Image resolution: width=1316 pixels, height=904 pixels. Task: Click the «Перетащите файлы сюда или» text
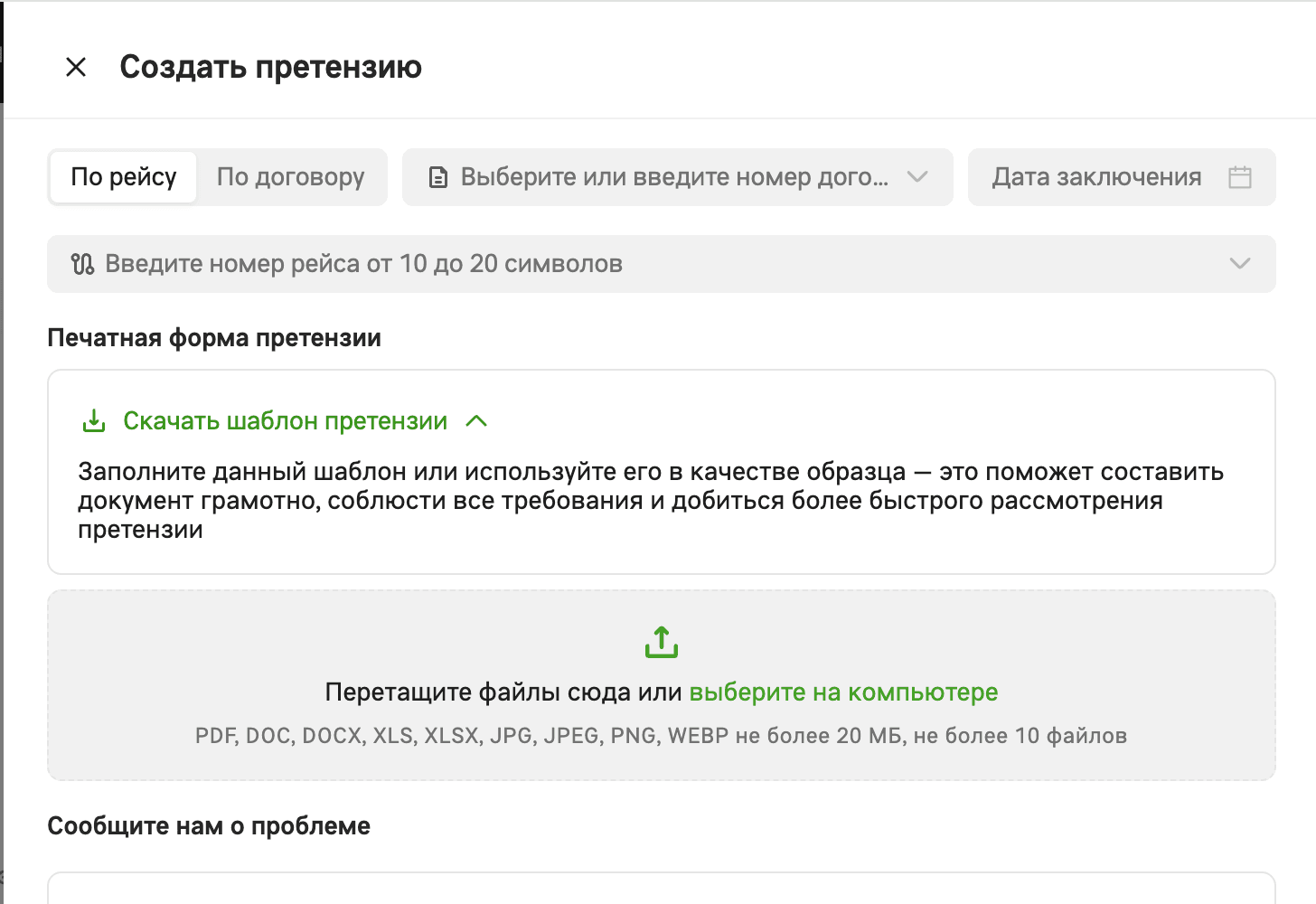click(503, 692)
